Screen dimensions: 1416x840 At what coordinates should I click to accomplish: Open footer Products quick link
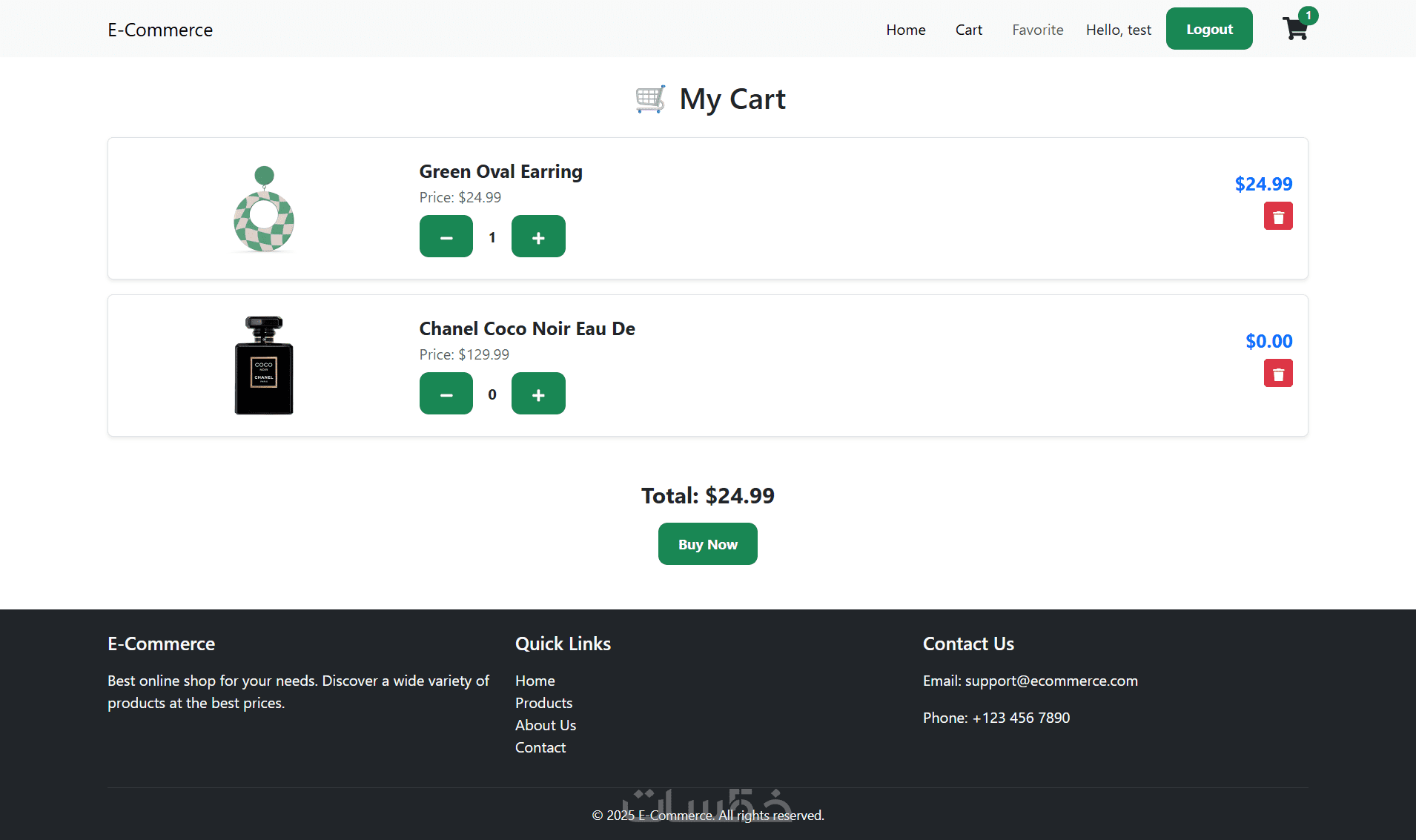pyautogui.click(x=544, y=703)
